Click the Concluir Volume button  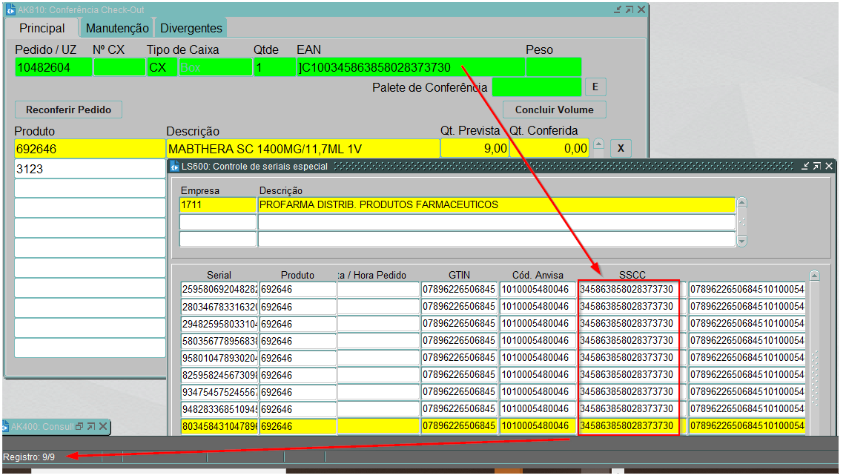[x=553, y=109]
